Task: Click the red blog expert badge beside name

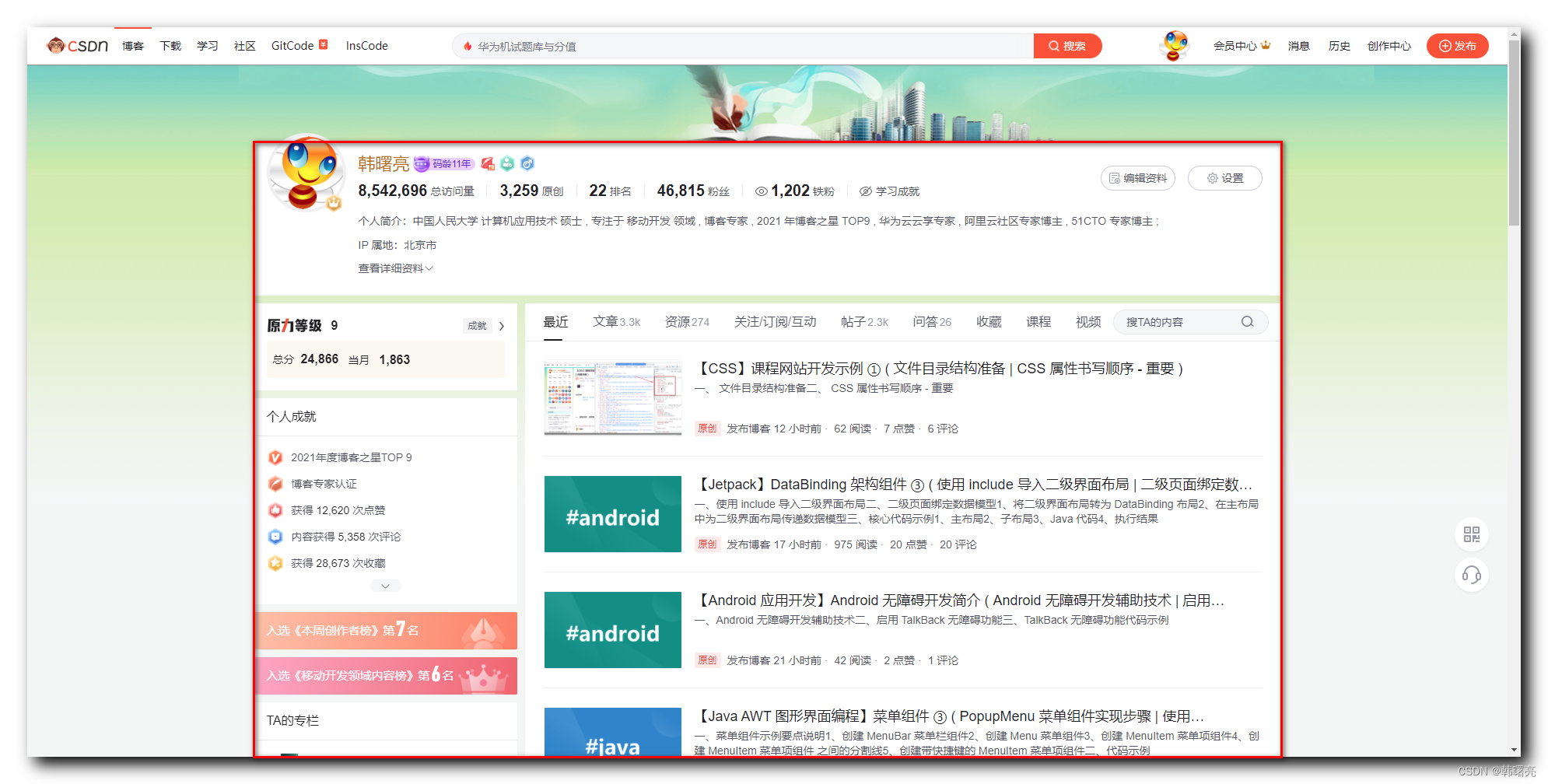Action: 488,163
